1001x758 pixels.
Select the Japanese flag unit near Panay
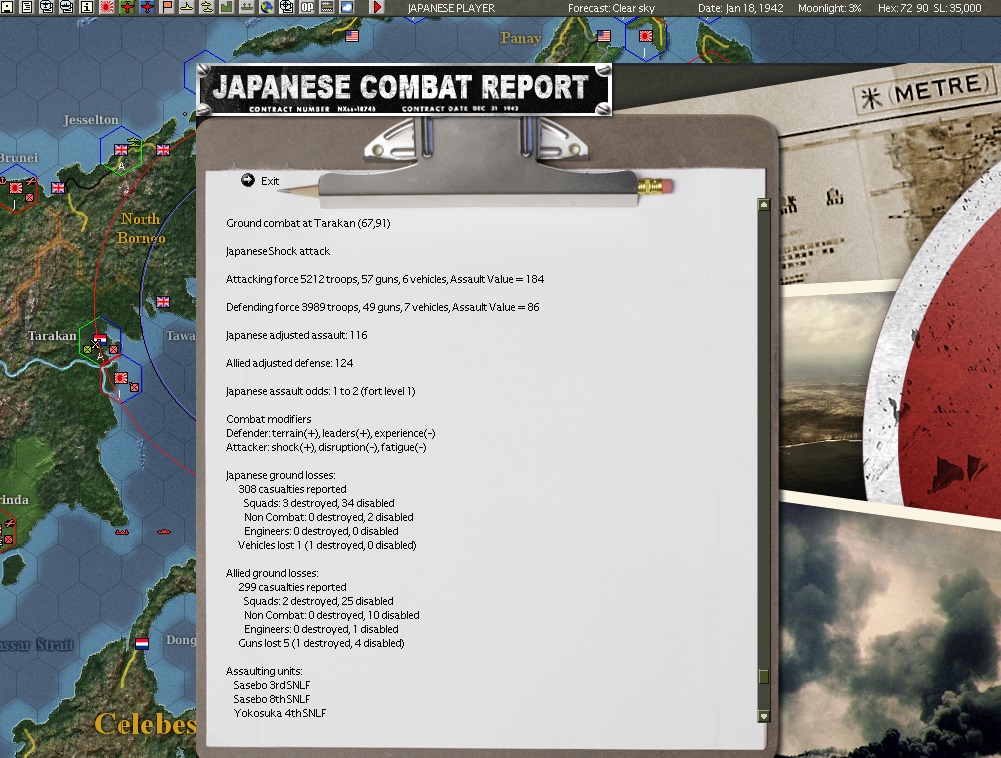click(645, 36)
